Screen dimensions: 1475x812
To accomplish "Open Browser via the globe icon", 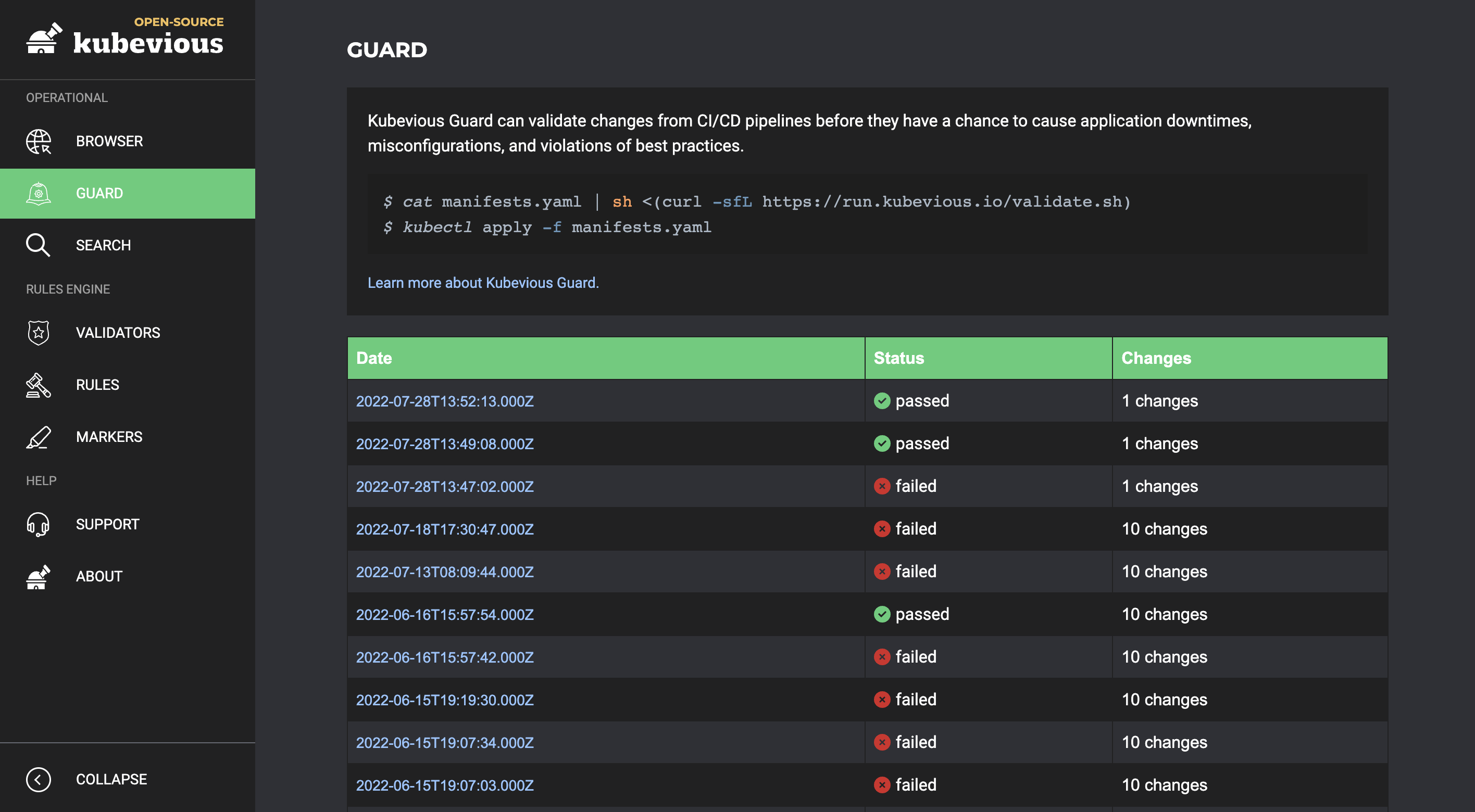I will [x=39, y=142].
